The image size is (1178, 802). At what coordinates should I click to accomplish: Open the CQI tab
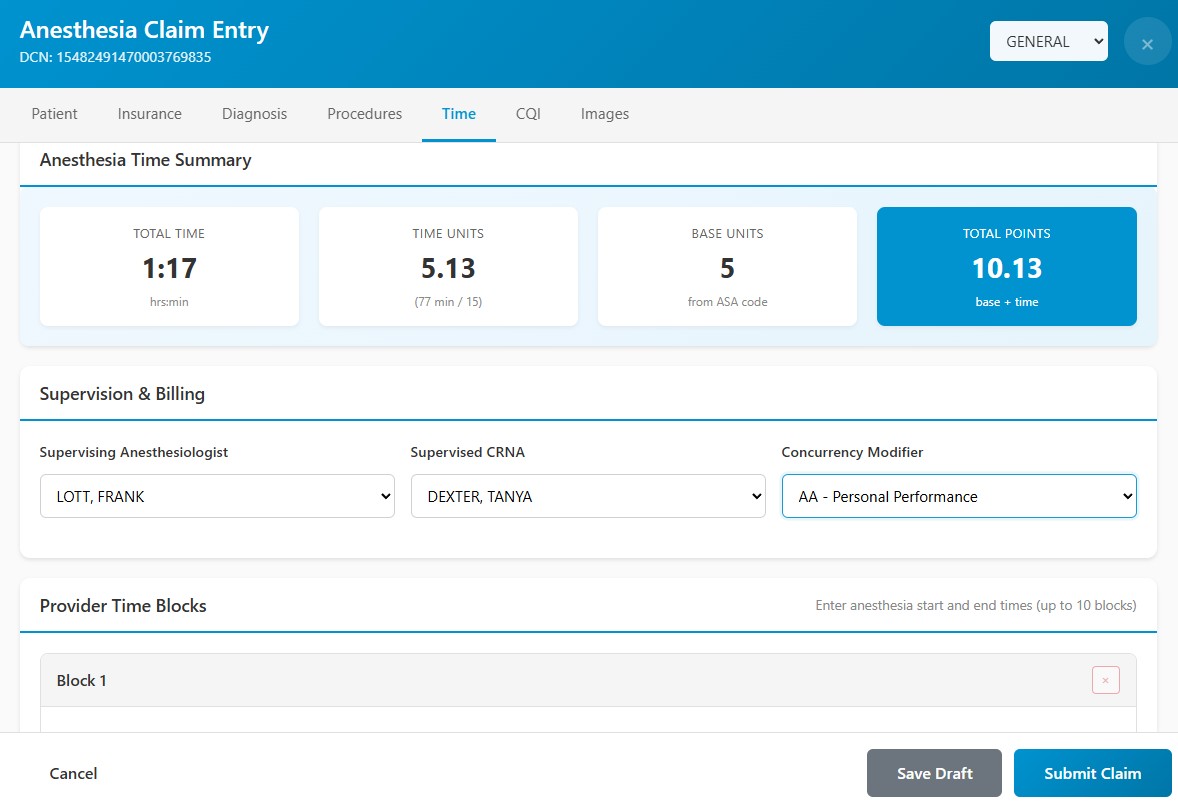[x=527, y=114]
